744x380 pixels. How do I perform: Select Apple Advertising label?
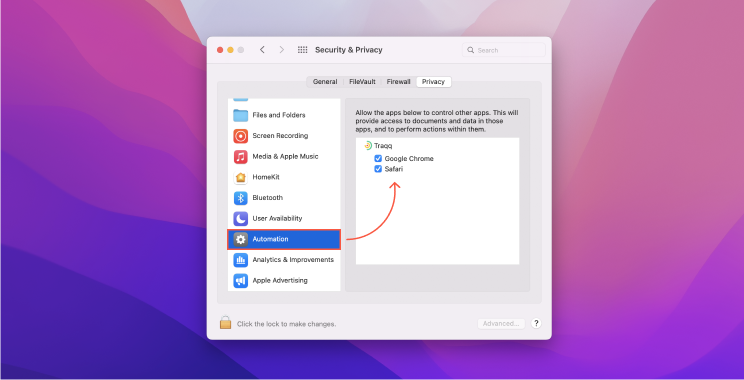[x=280, y=280]
